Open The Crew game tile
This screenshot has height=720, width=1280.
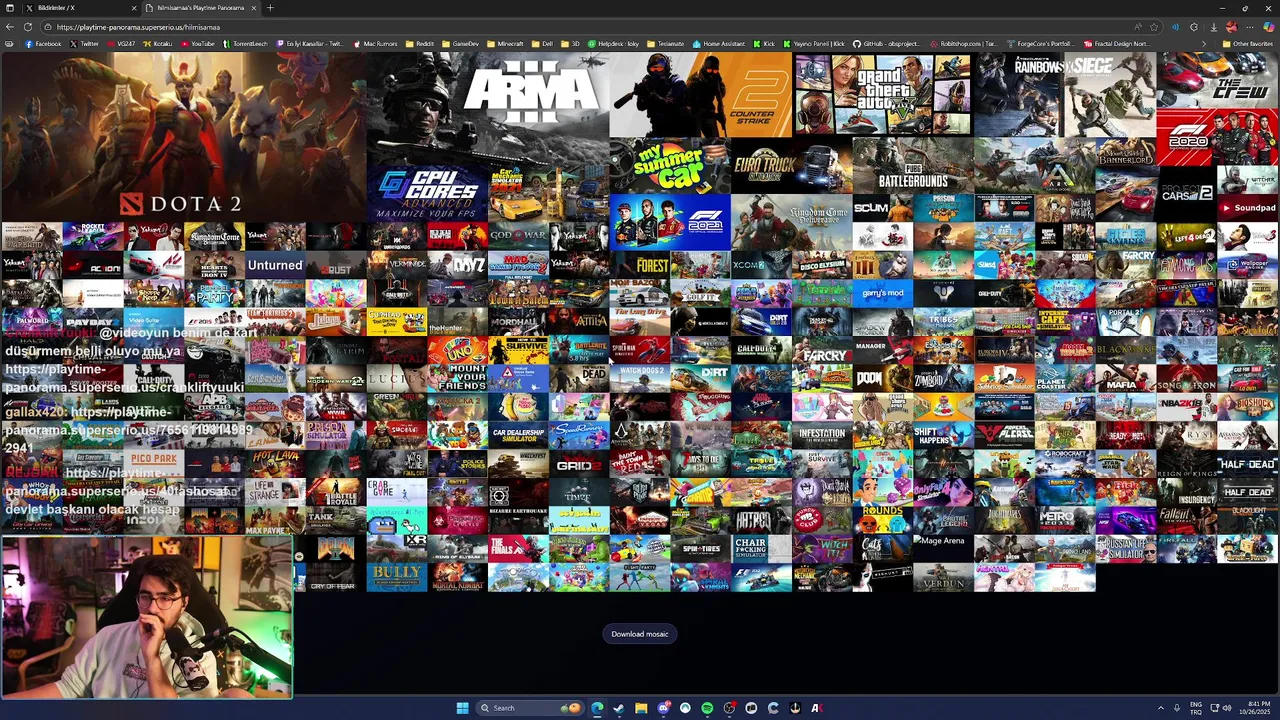point(1217,80)
